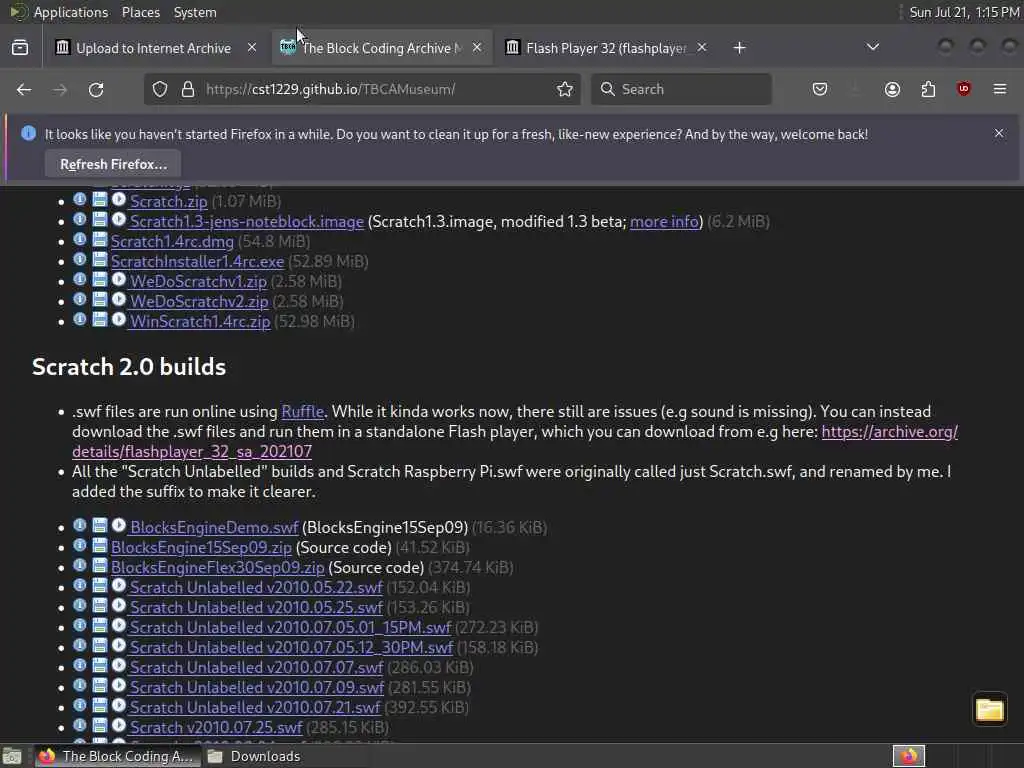The height and width of the screenshot is (768, 1024).
Task: Open Scratch Unlabelled v2010.07.09.swf link
Action: (x=257, y=687)
